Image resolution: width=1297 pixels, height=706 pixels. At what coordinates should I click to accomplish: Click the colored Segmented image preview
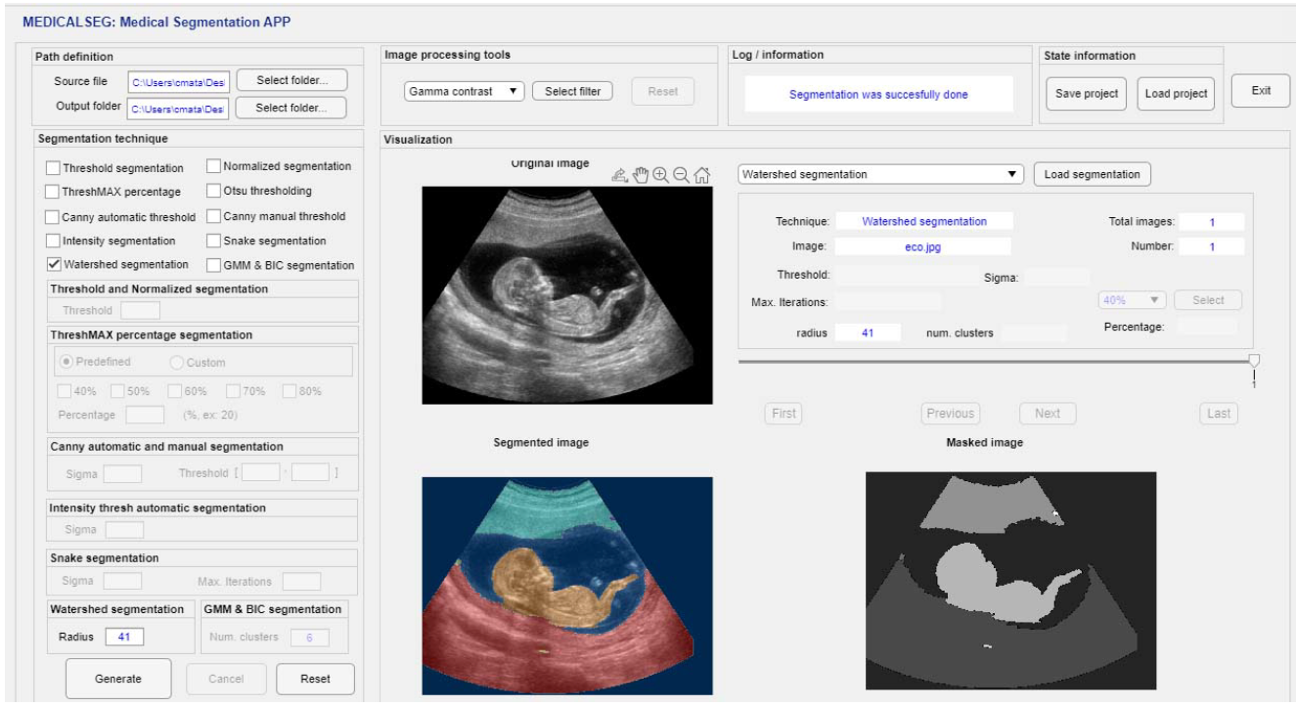(567, 585)
